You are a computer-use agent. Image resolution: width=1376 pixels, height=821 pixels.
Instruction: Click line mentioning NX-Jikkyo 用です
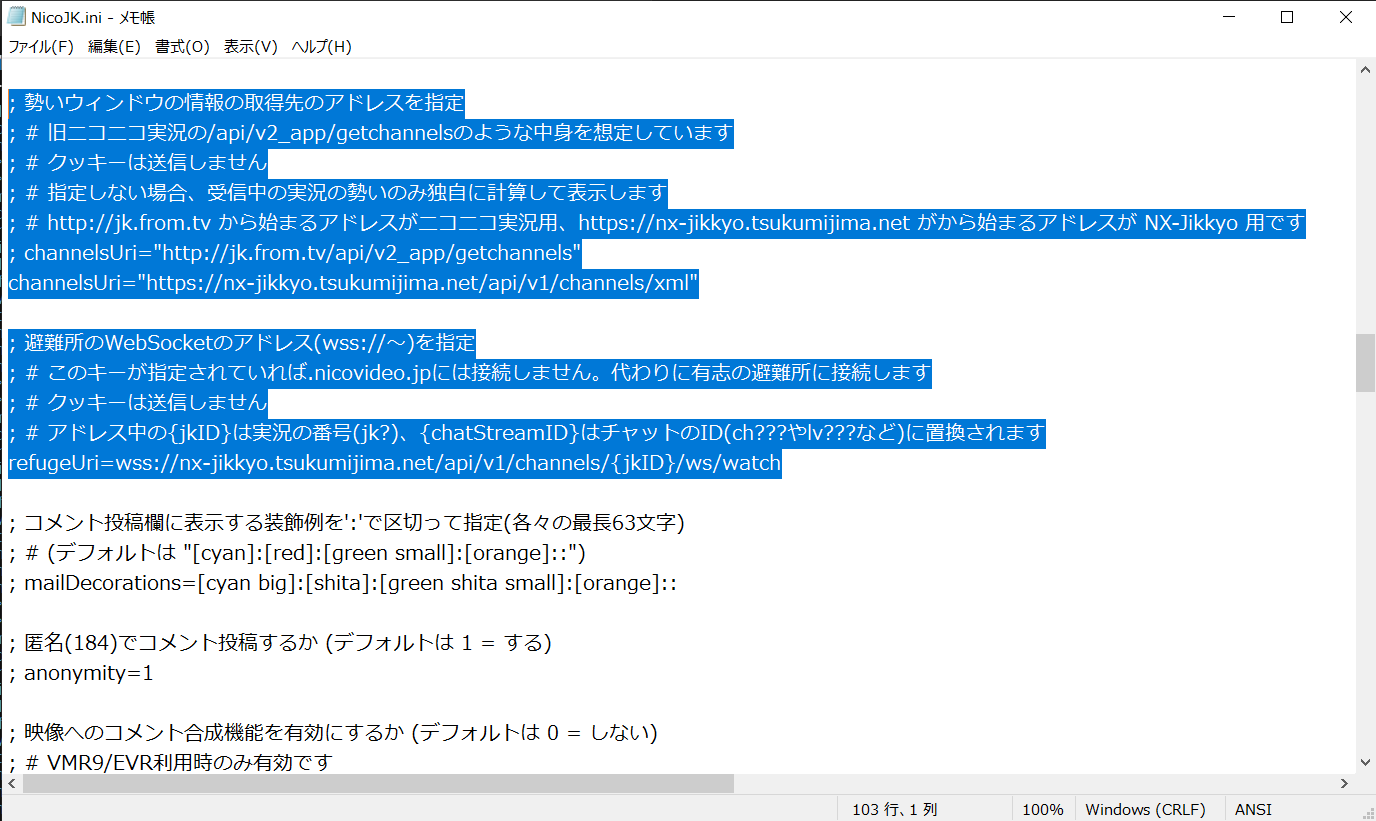point(657,222)
